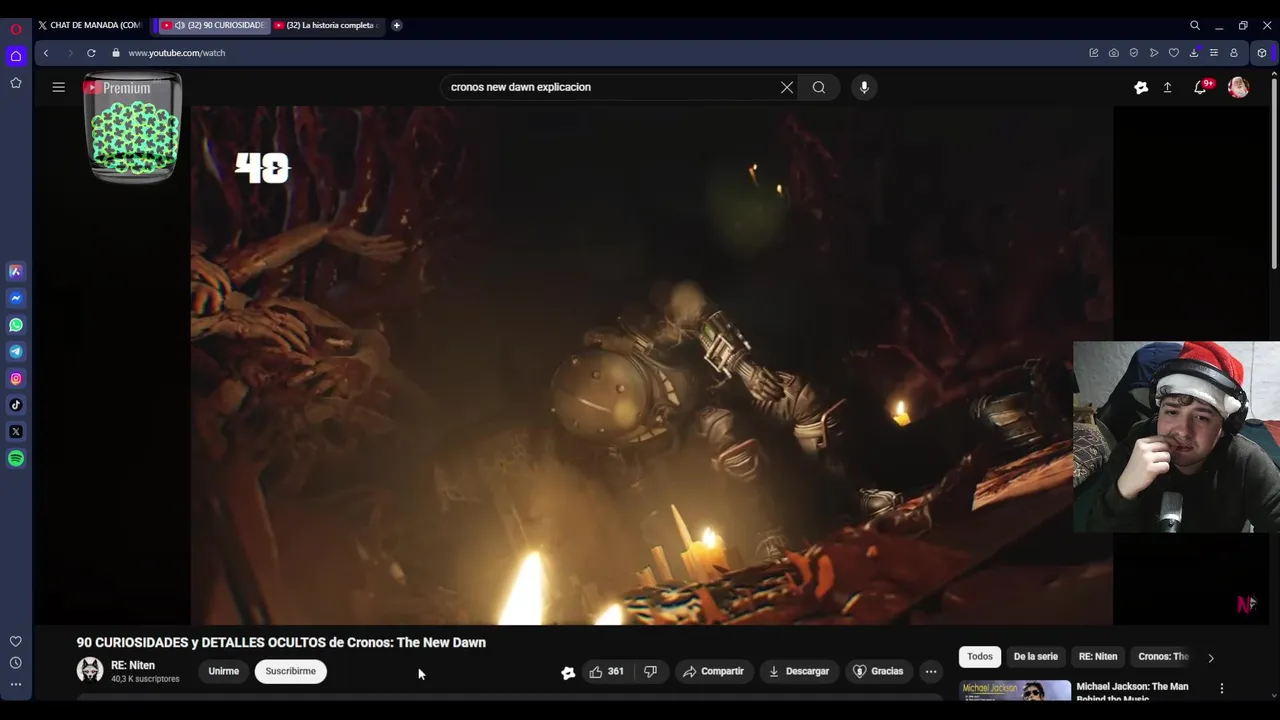
Task: Open Michael Jackson video thumbnail
Action: [x=1015, y=690]
